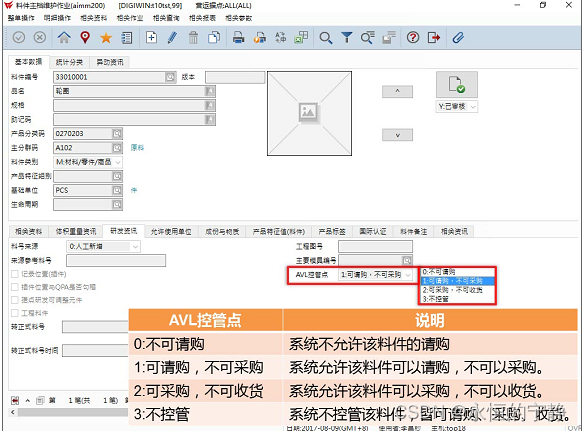Viewport: 582px width, 431px height.
Task: Open lookup icon in 主要模具编号 field
Action: (407, 260)
